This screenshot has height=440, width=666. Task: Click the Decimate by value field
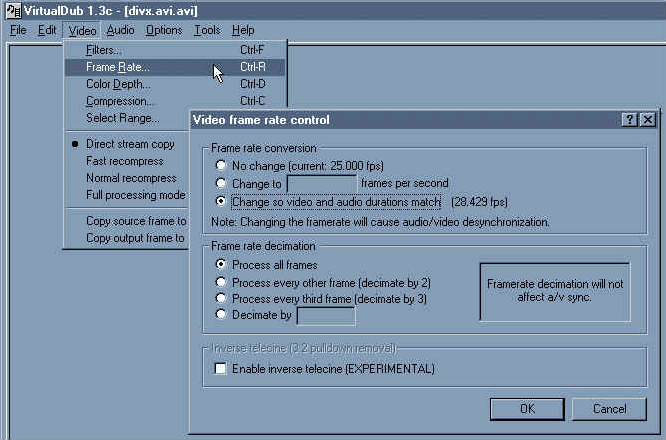click(326, 316)
